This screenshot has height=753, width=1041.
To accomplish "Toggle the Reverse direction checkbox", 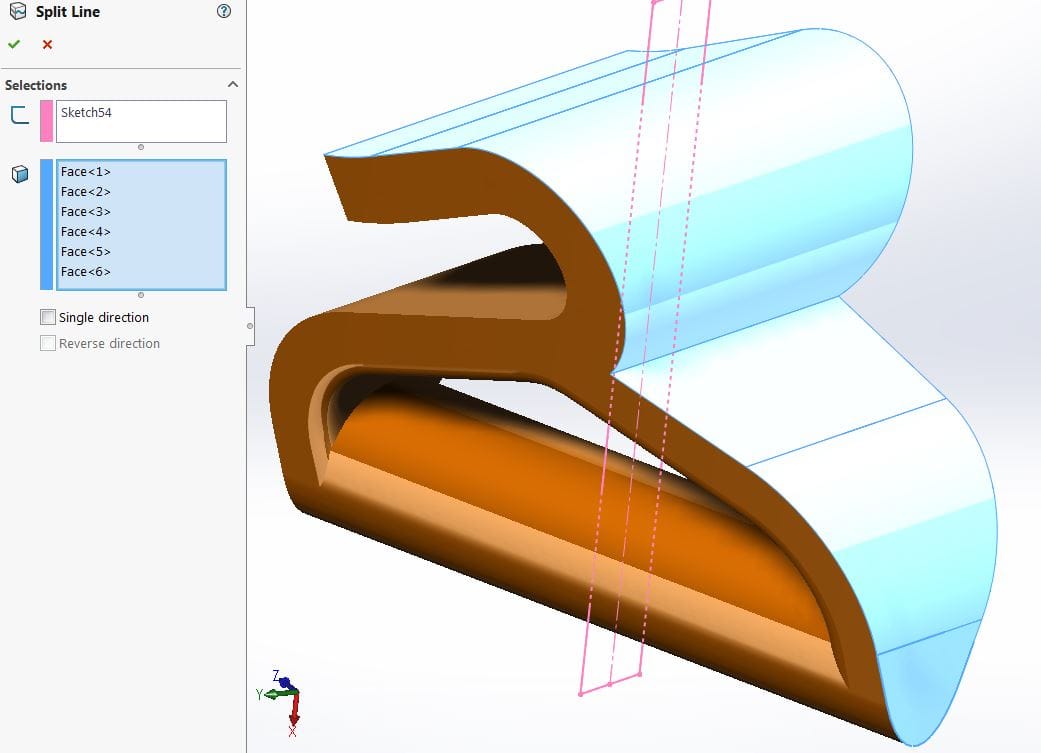I will pos(48,343).
